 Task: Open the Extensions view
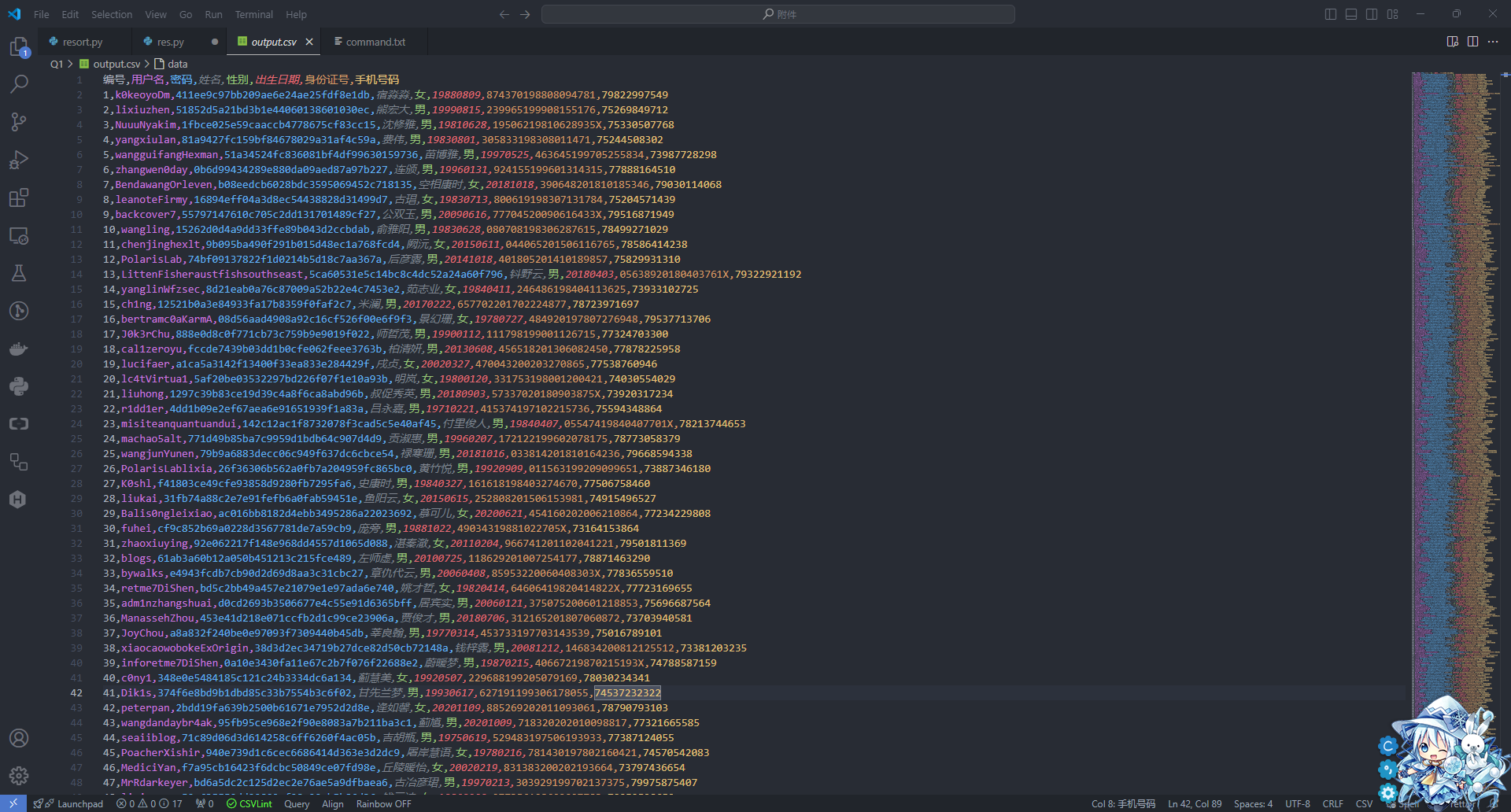(x=19, y=197)
